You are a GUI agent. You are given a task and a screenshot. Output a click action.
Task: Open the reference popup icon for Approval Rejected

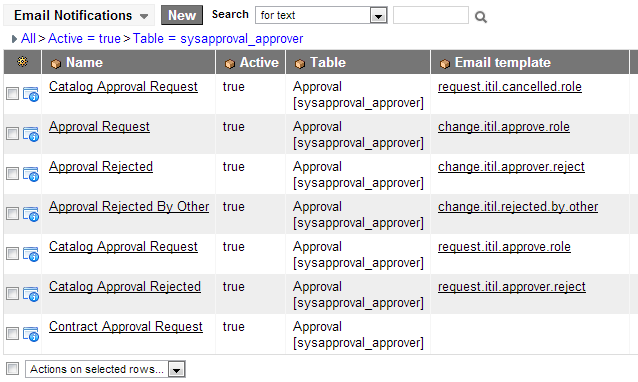click(31, 174)
